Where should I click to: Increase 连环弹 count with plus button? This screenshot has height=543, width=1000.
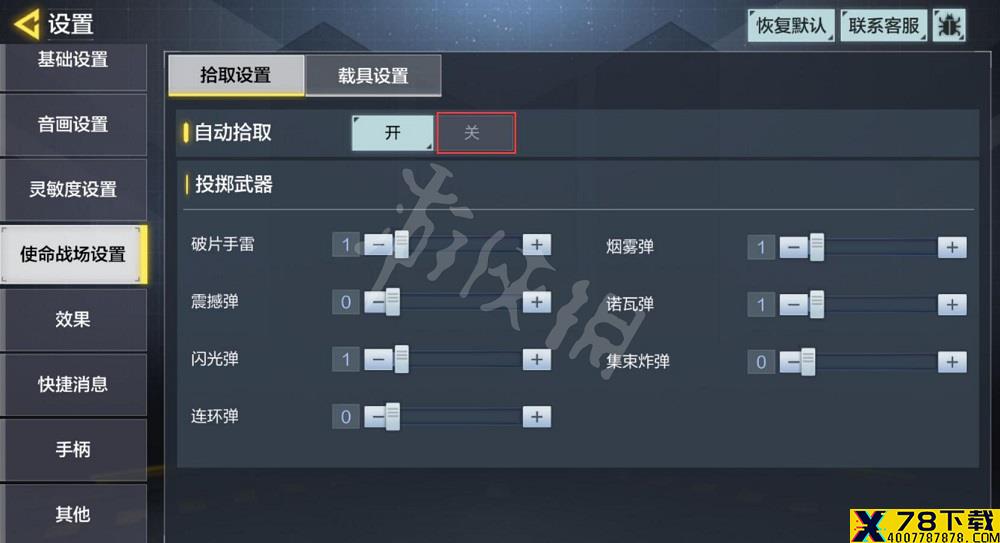pyautogui.click(x=536, y=417)
